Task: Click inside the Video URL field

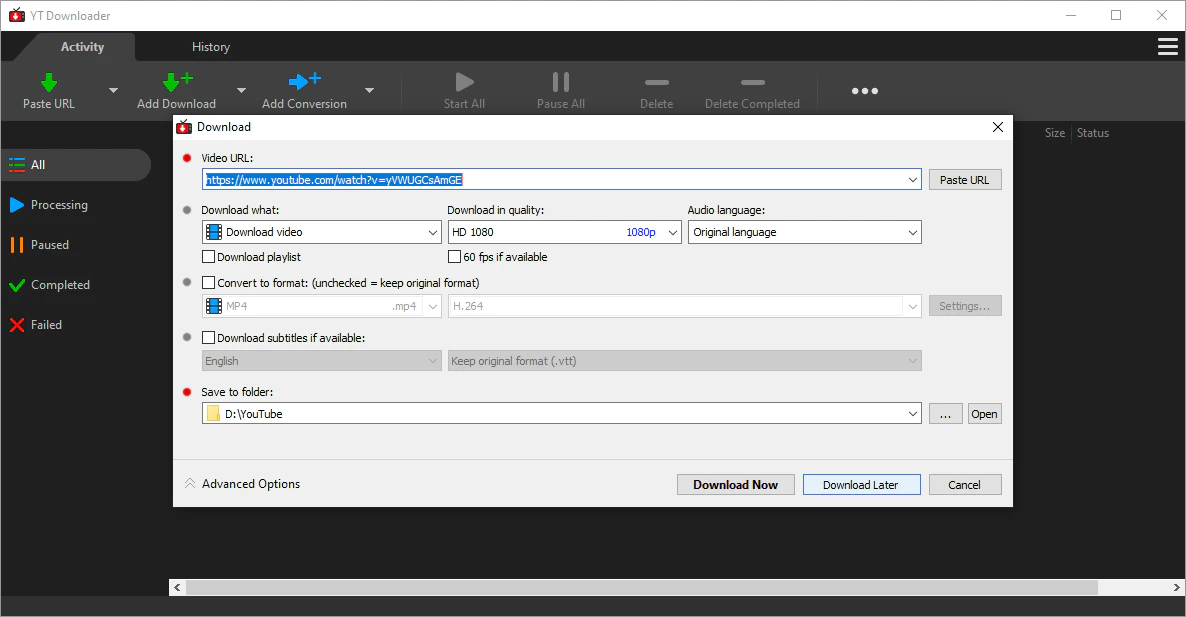Action: tap(560, 179)
